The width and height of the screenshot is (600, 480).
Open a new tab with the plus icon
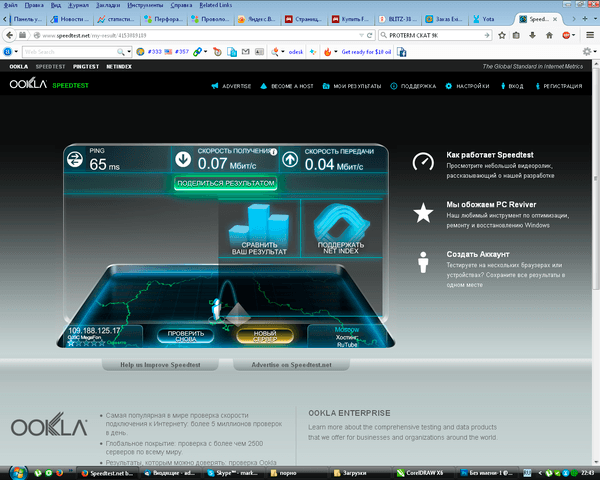[585, 19]
